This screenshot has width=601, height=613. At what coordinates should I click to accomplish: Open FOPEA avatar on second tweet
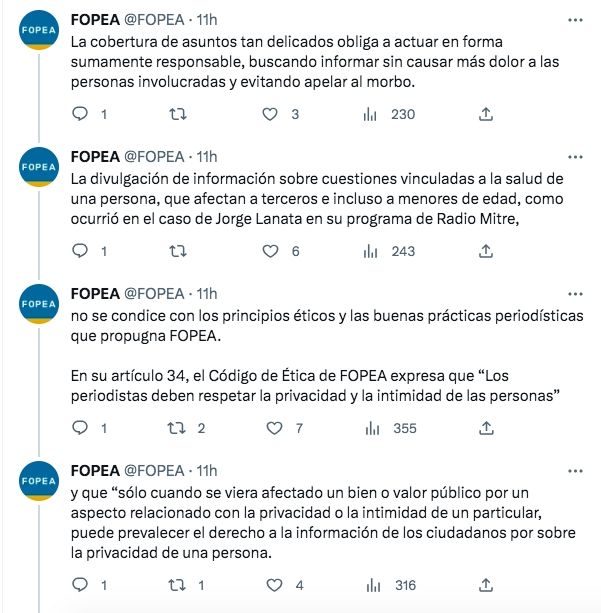[x=37, y=167]
